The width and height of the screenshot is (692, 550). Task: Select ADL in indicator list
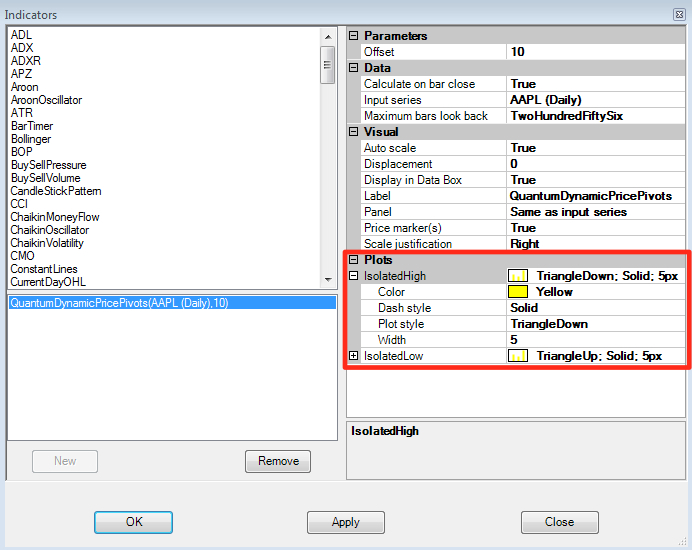click(21, 35)
